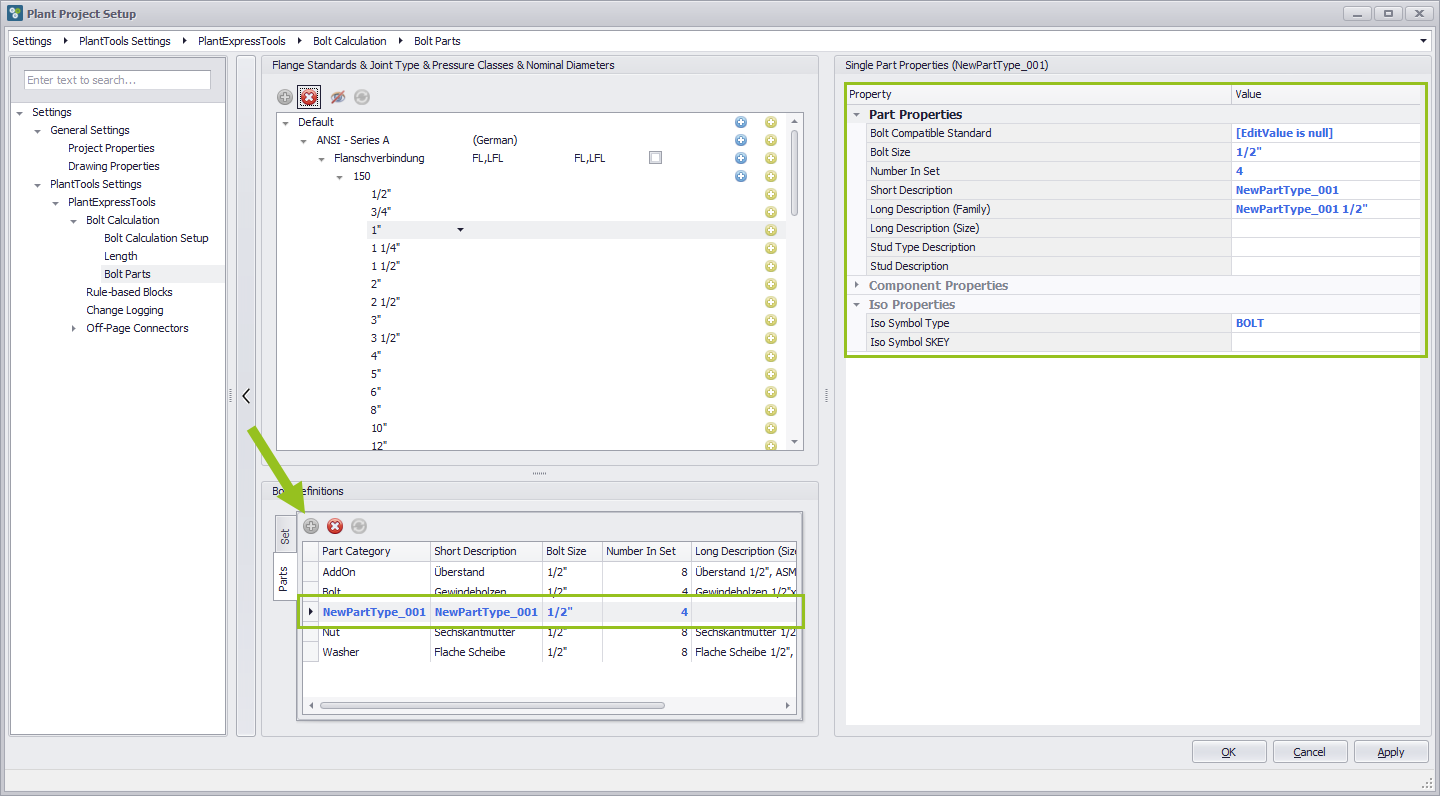Viewport: 1440px width, 796px height.
Task: Click the Cancel button
Action: coord(1309,752)
